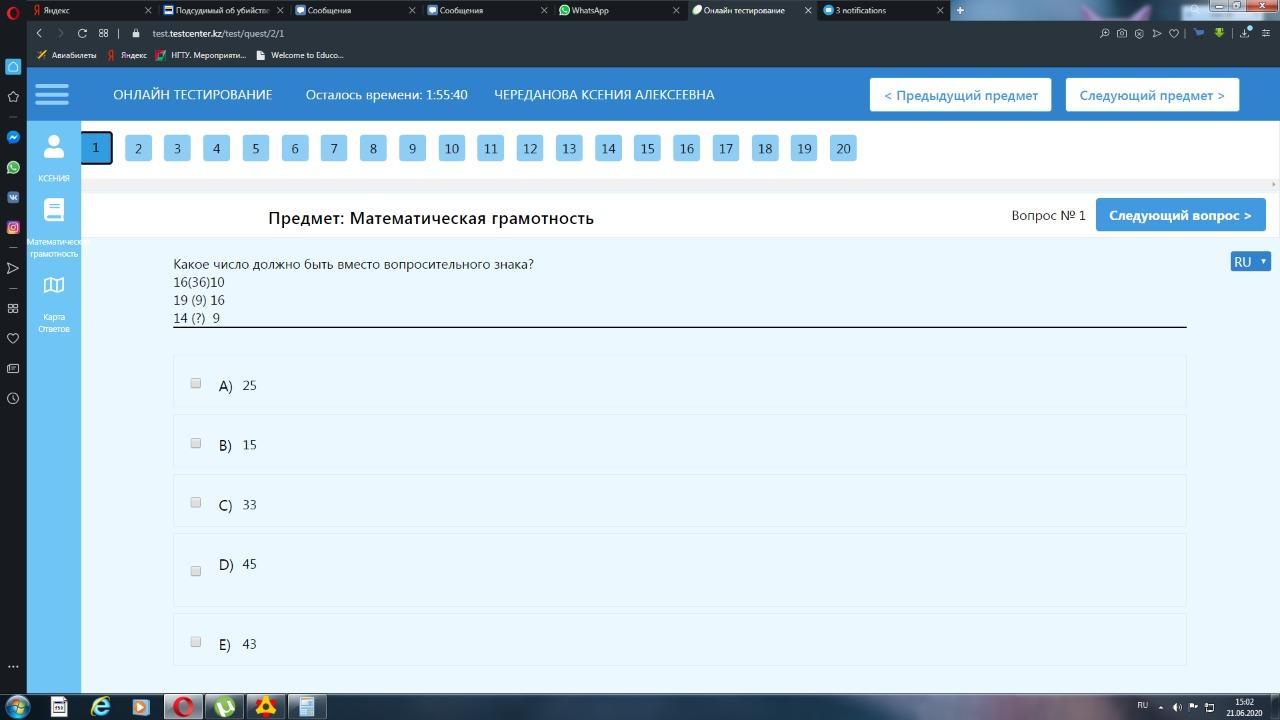Check answer E) 43
This screenshot has height=720, width=1280.
coord(196,642)
